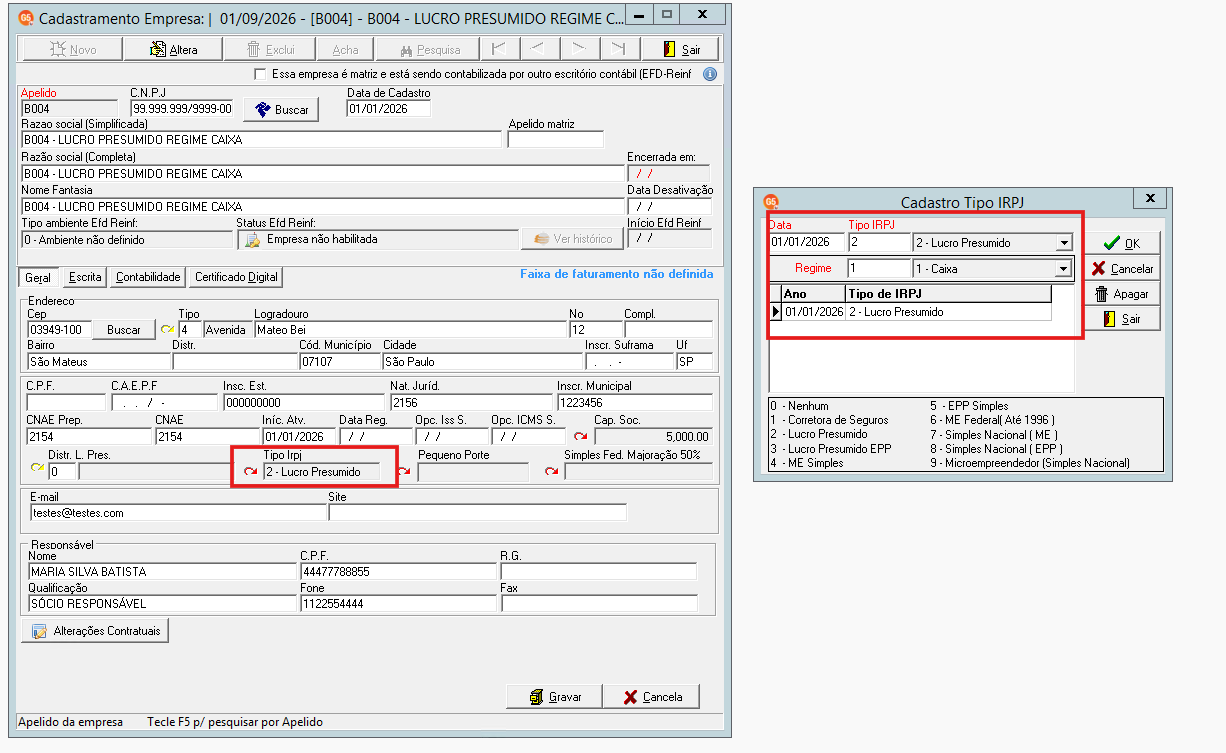Screen dimensions: 1226x753
Task: Click the Ver histórico button
Action: pyautogui.click(x=572, y=239)
